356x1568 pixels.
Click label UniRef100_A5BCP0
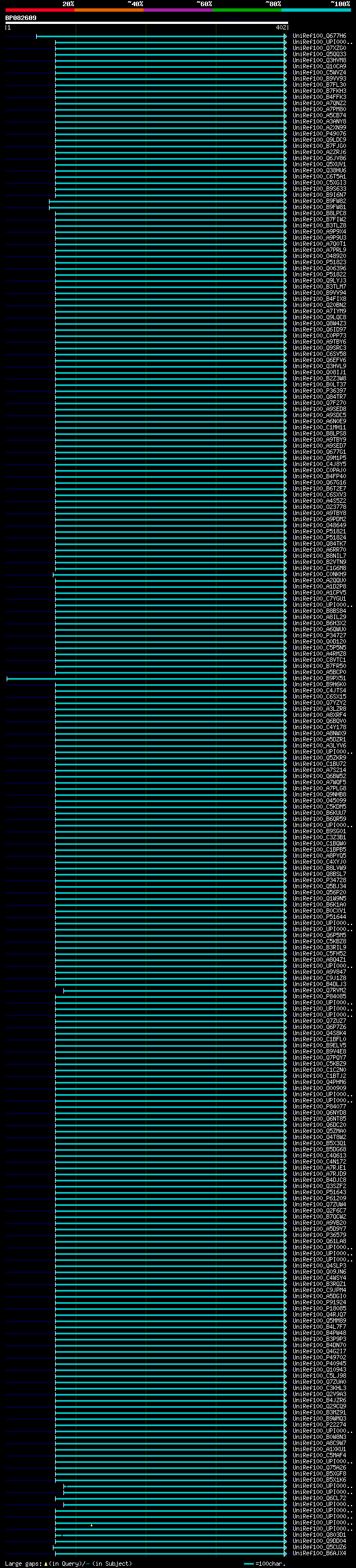(x=319, y=672)
